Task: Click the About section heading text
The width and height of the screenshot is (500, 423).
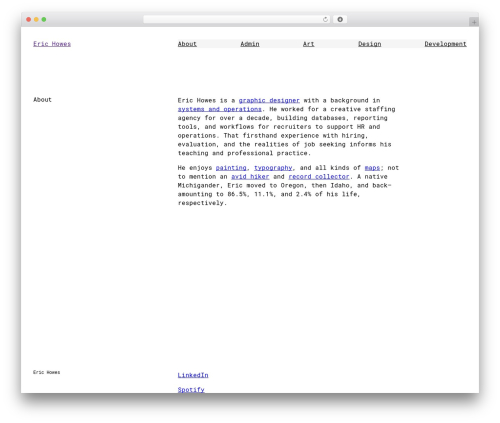Action: [42, 100]
